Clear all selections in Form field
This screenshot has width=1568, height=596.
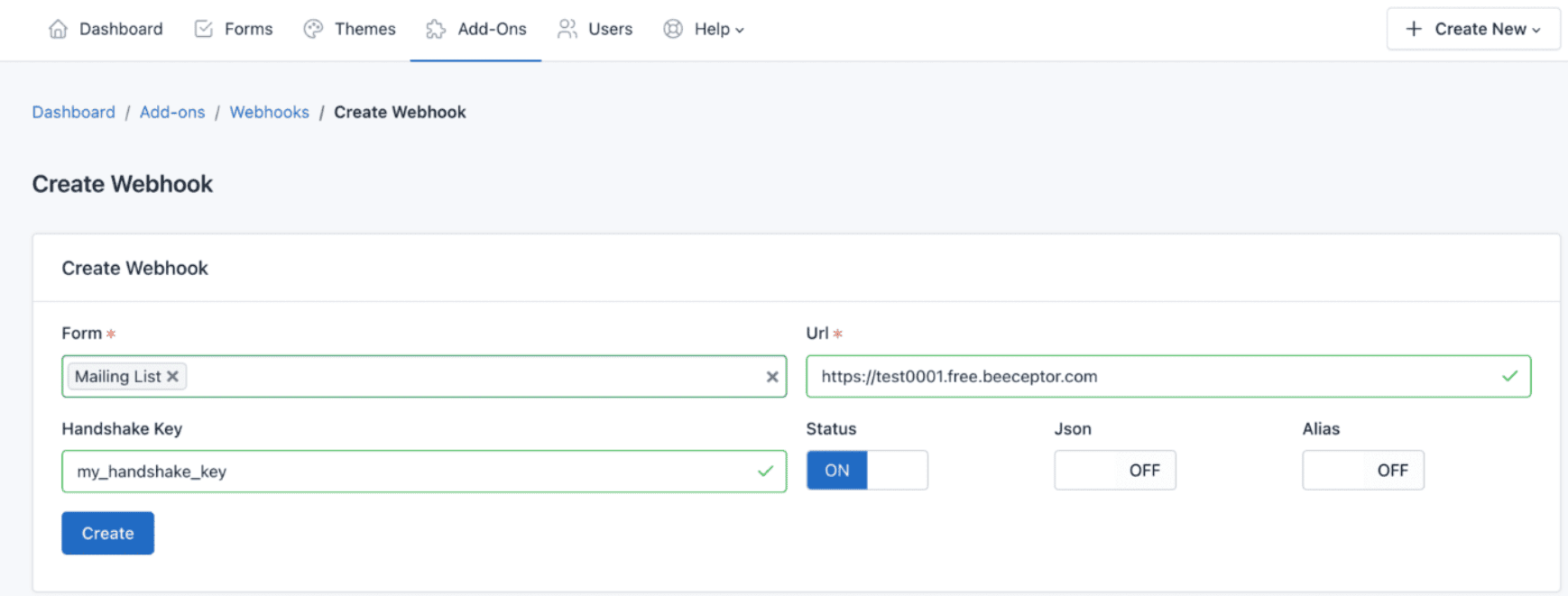click(x=771, y=377)
